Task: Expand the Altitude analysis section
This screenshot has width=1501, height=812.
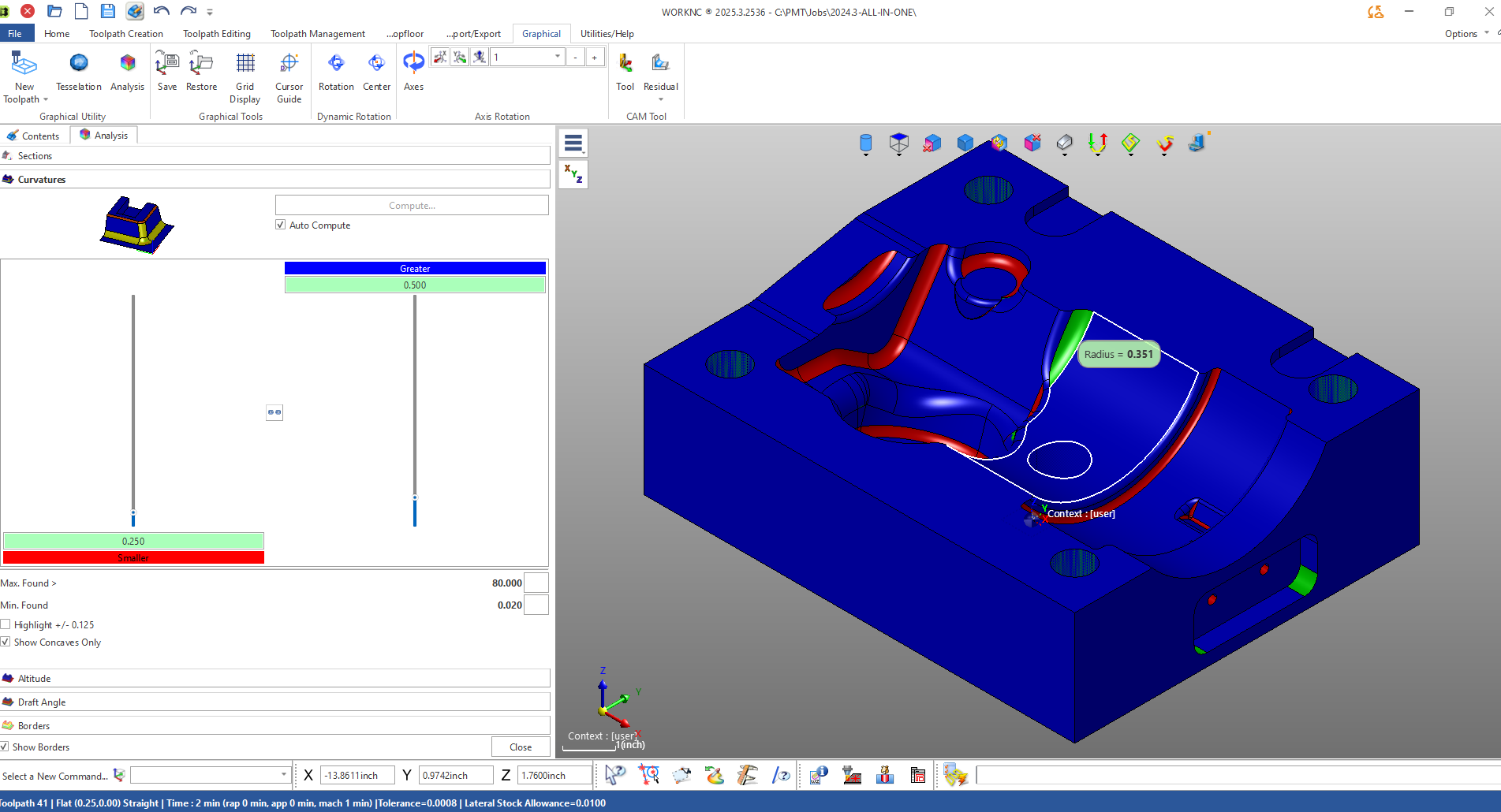Action: (x=34, y=678)
